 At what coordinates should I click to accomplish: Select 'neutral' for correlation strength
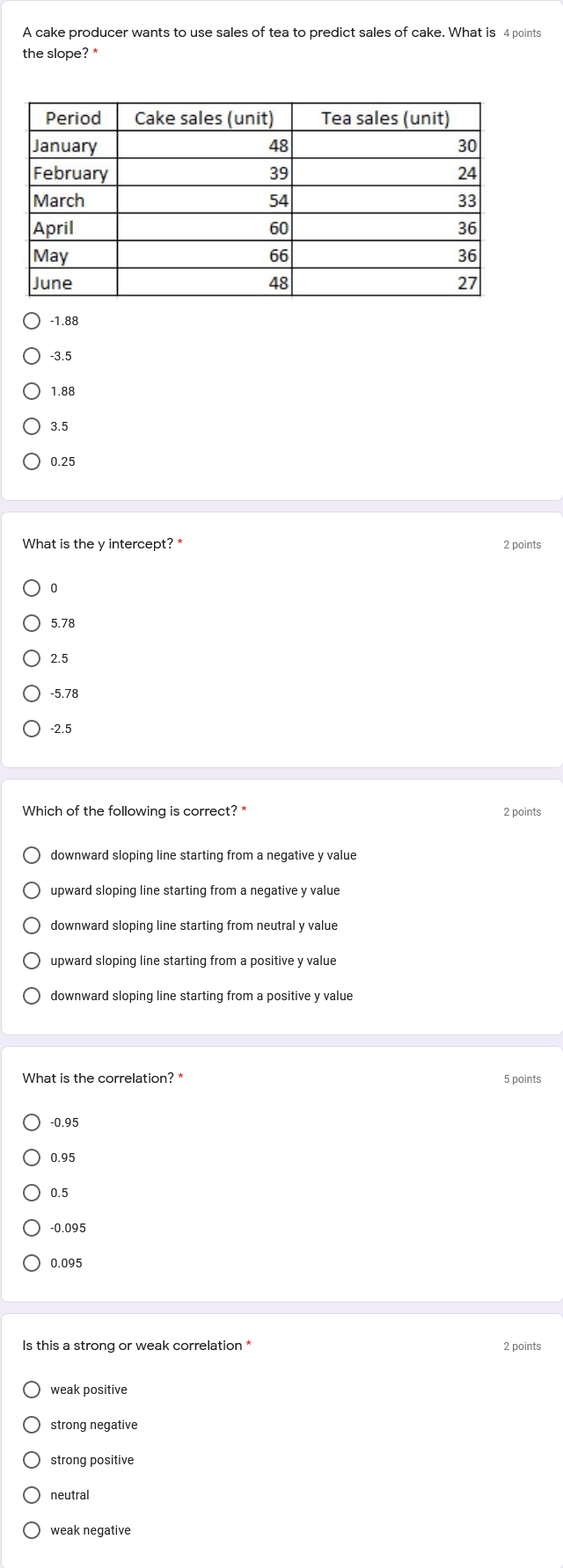pos(32,1494)
